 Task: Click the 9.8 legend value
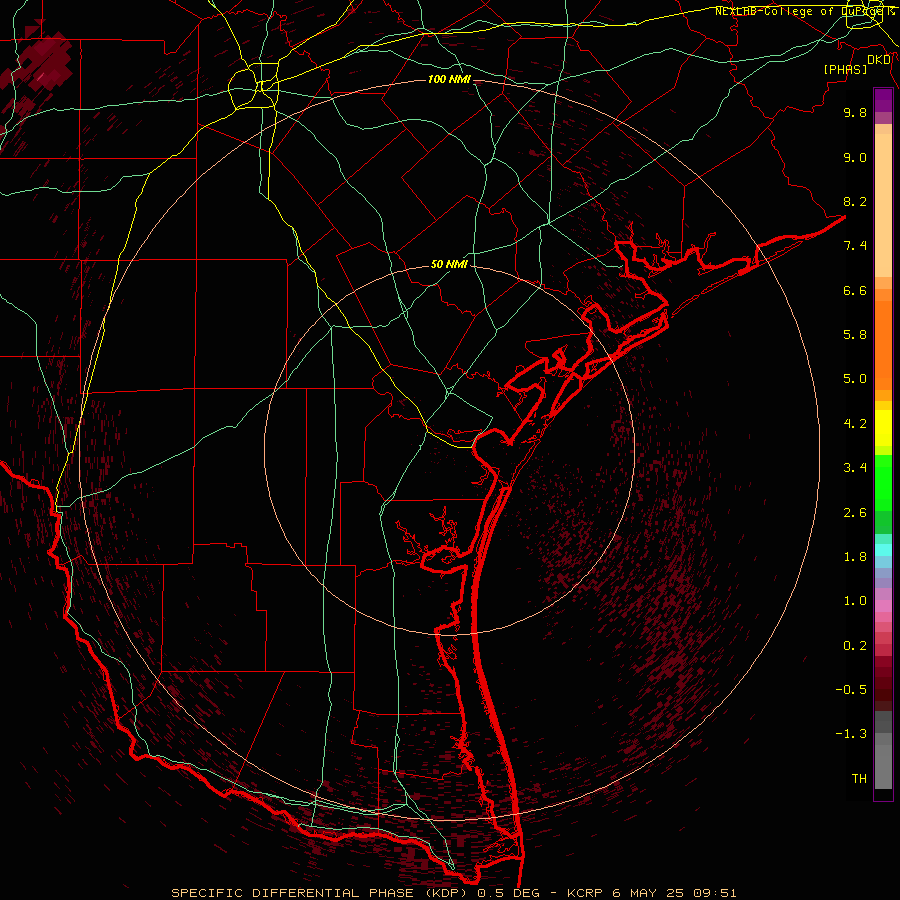click(x=855, y=112)
